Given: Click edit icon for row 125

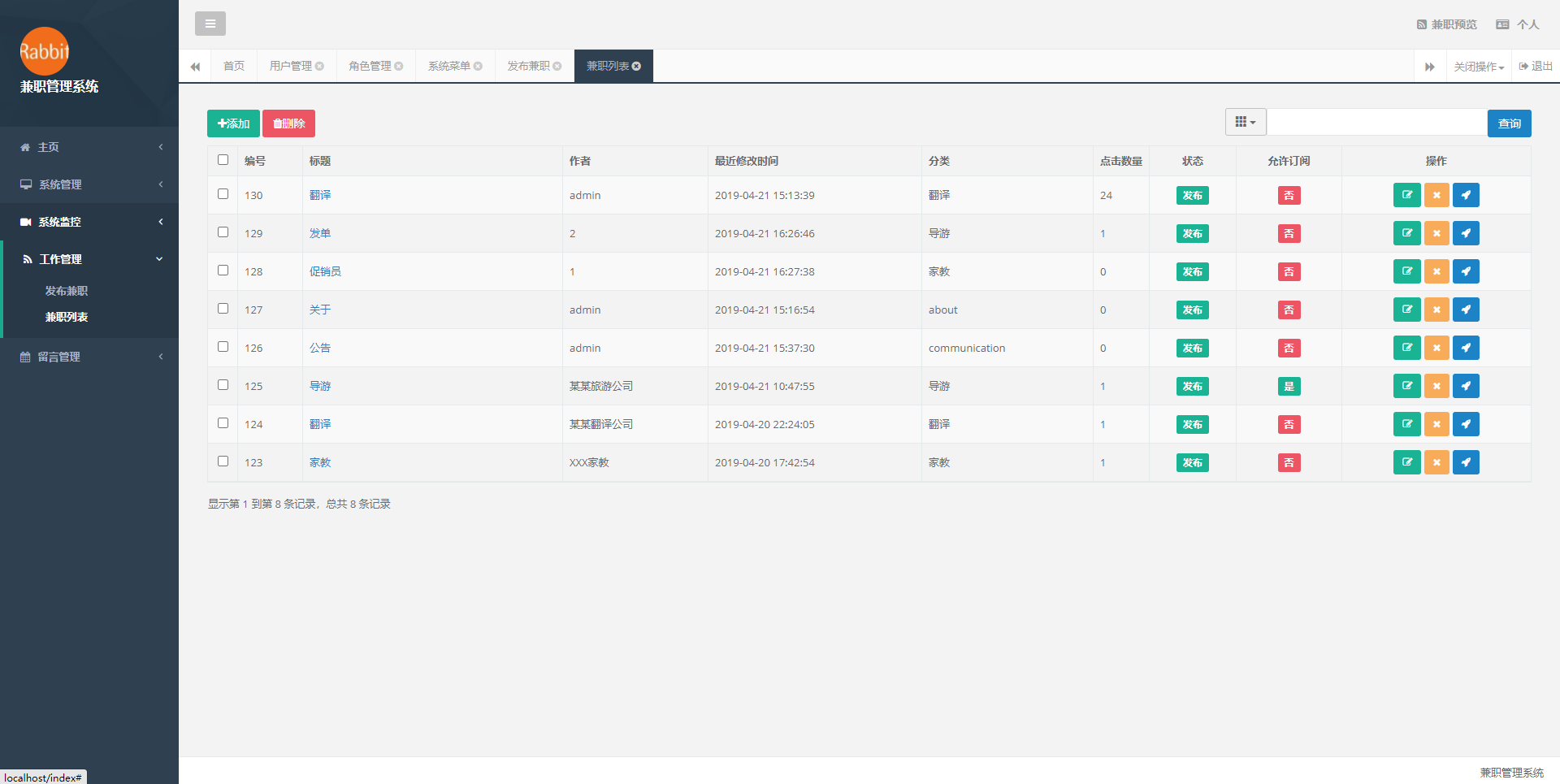Looking at the screenshot, I should (1406, 386).
